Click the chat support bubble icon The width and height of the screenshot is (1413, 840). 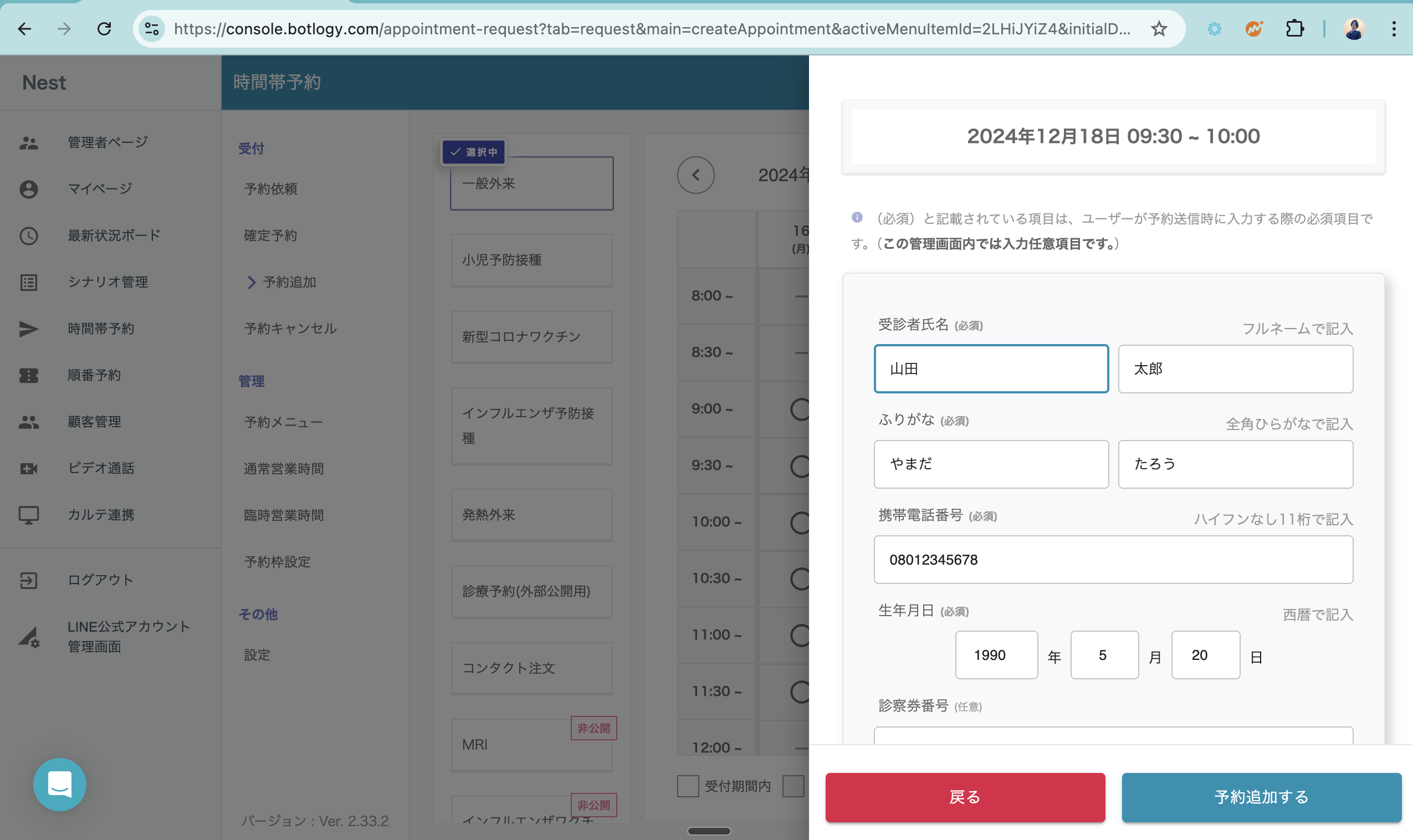point(59,784)
